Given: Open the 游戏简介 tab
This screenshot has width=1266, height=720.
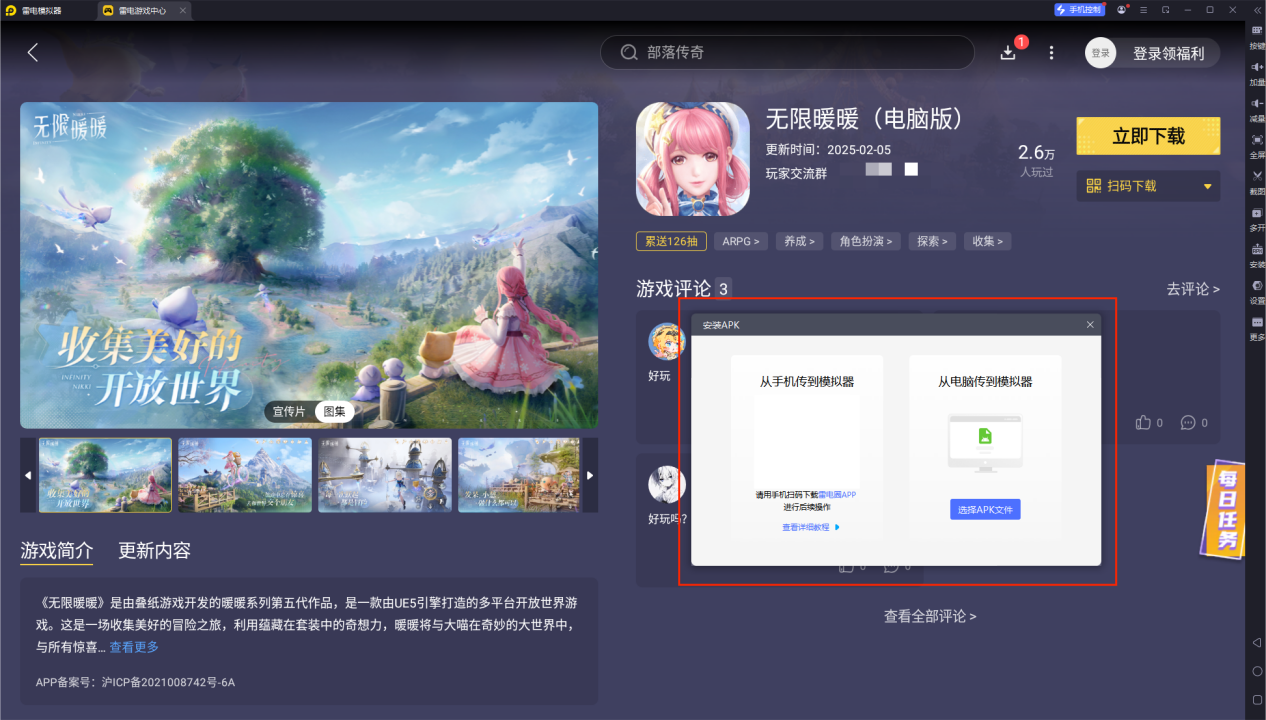Looking at the screenshot, I should point(57,550).
